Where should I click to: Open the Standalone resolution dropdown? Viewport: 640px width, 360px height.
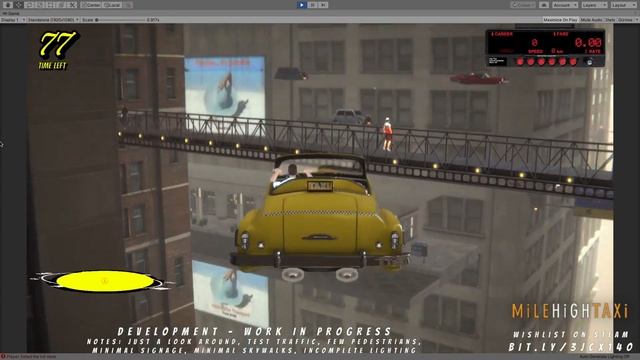click(x=53, y=20)
